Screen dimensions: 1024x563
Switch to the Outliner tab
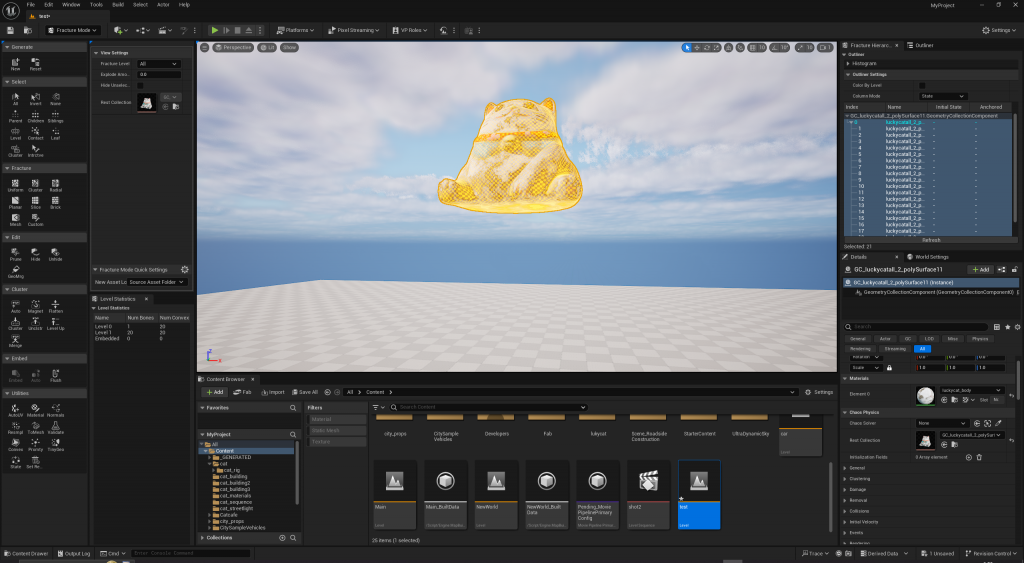[x=920, y=45]
